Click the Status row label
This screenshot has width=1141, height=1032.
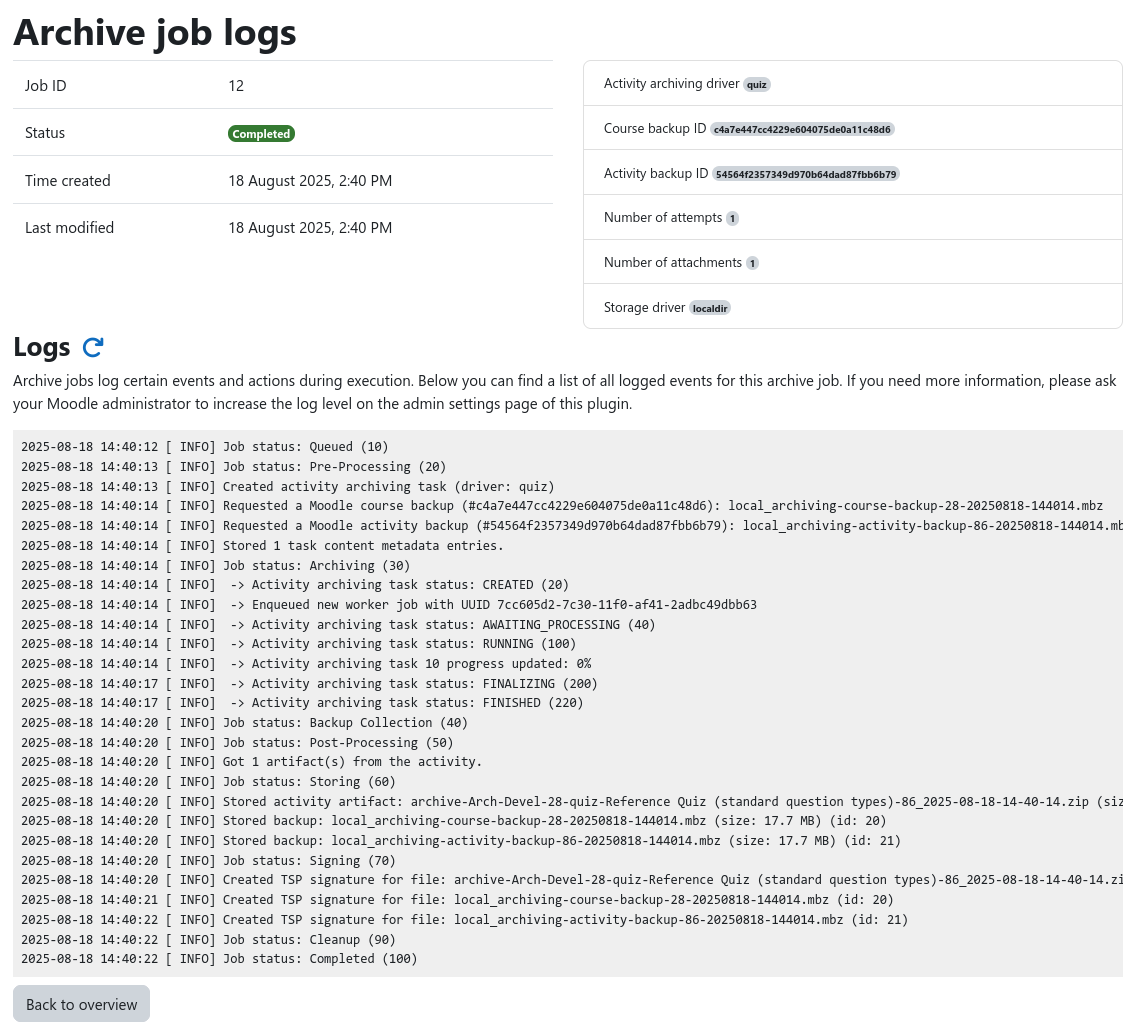(45, 133)
